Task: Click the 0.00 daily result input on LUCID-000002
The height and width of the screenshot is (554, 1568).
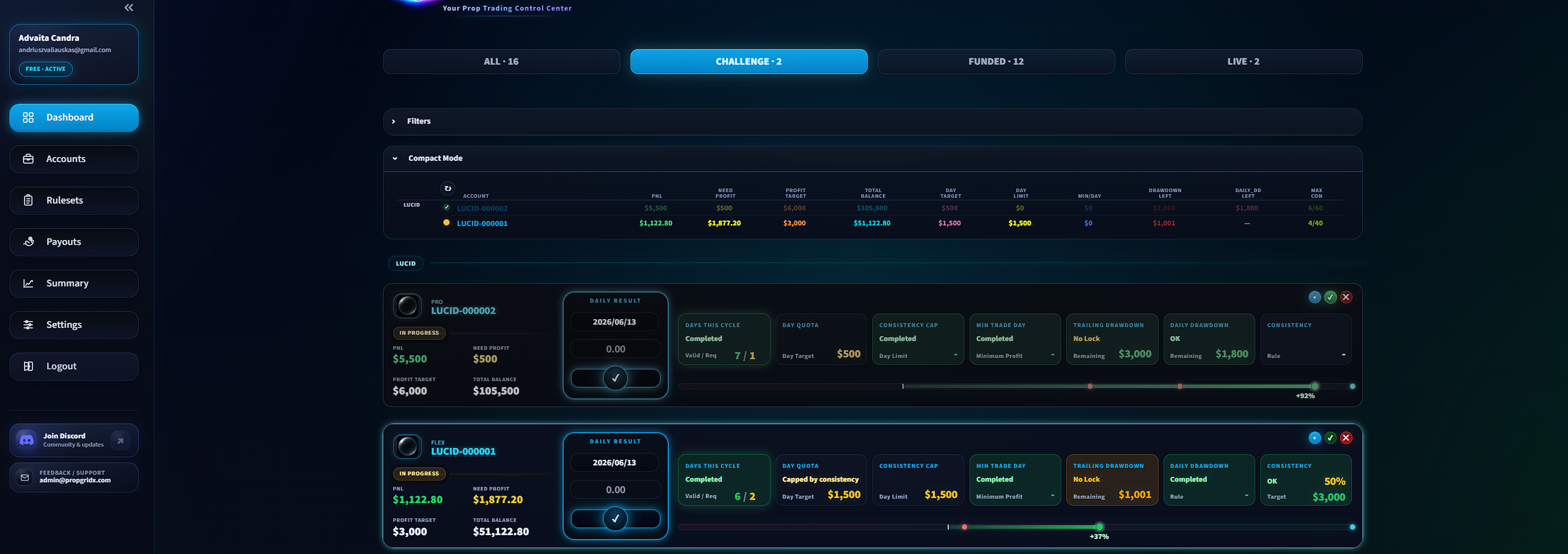Action: tap(615, 349)
